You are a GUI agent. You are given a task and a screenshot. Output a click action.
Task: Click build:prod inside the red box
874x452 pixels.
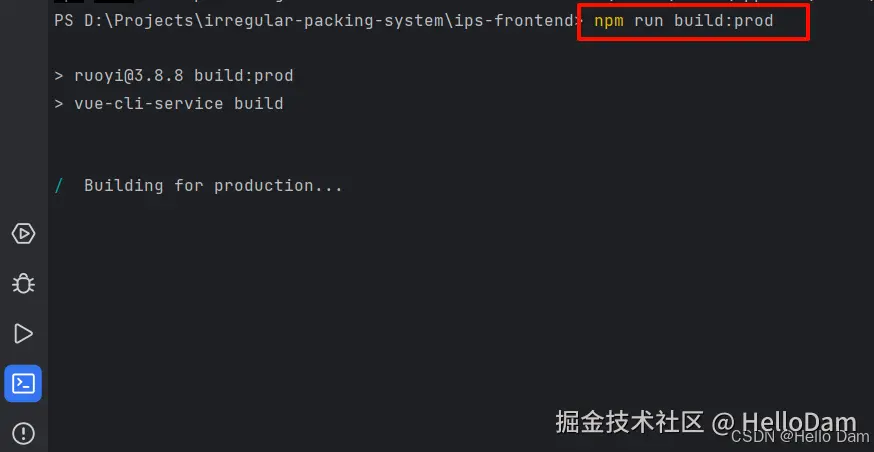coord(724,21)
